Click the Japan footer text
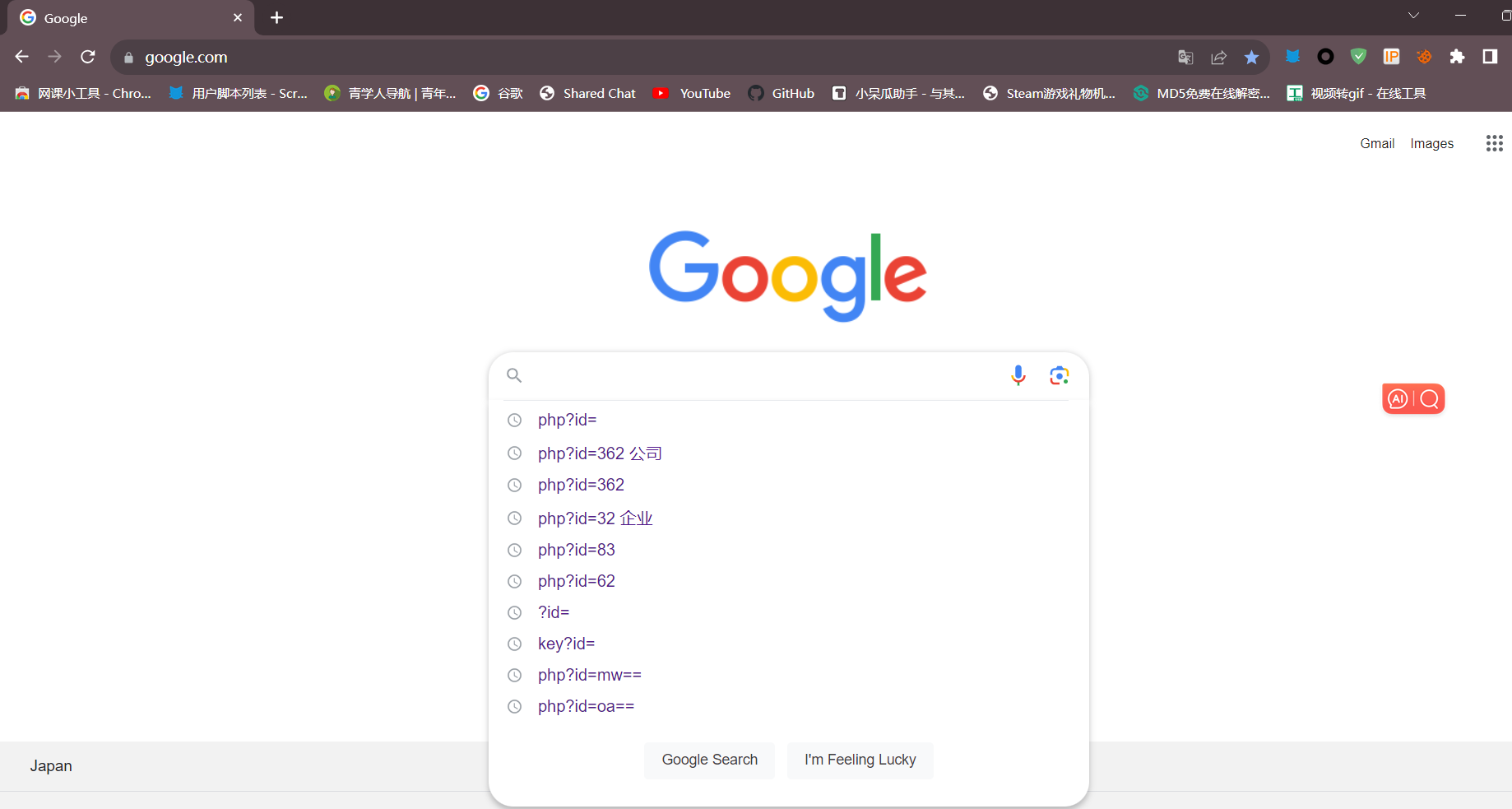The image size is (1512, 809). tap(51, 765)
